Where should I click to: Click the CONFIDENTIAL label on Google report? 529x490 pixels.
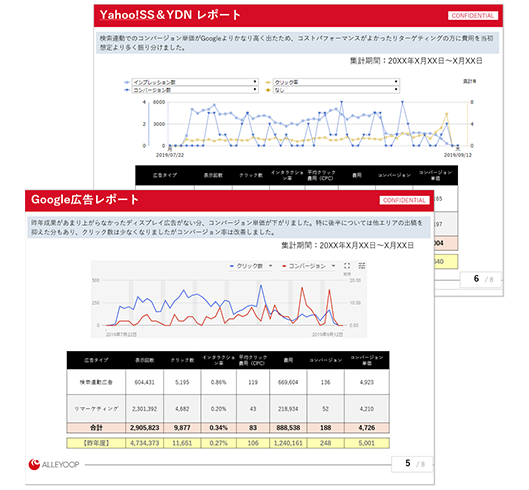(404, 200)
